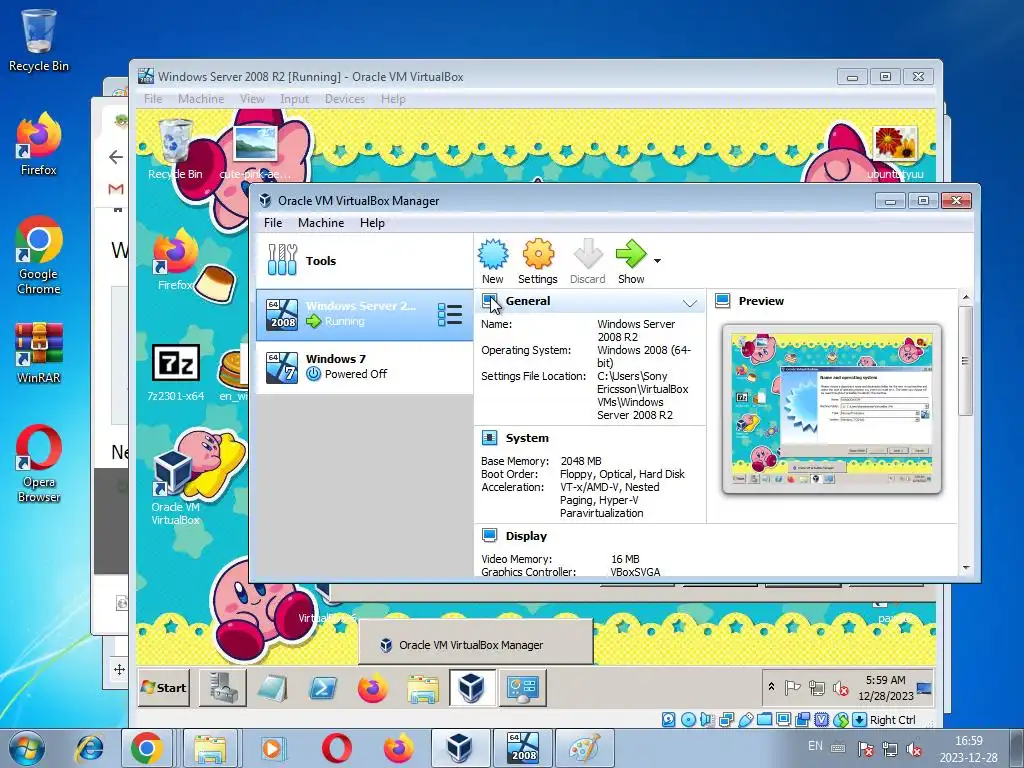The image size is (1024, 768).
Task: Click the mouse integration icon in VM status bar
Action: tap(841, 720)
